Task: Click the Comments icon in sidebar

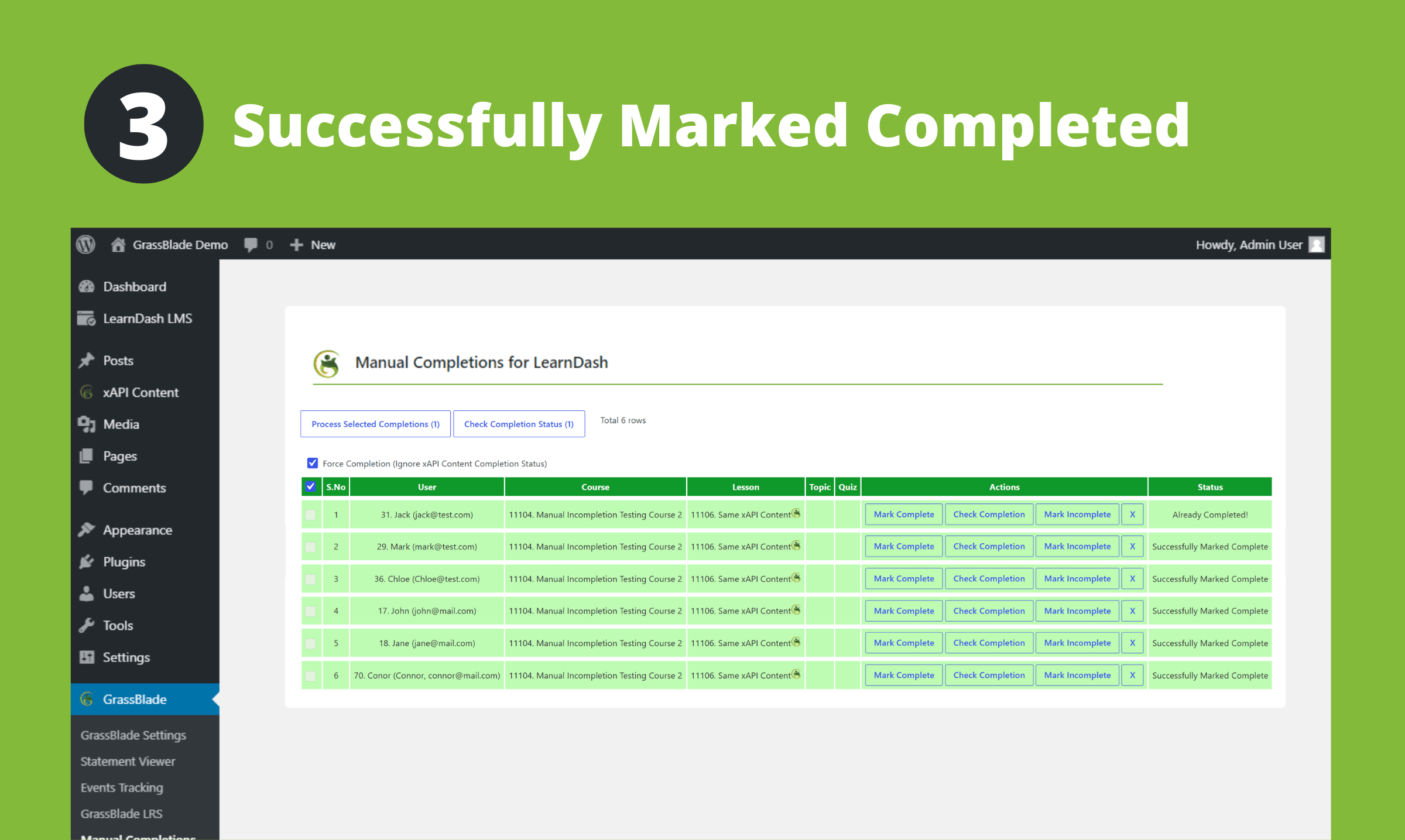Action: (87, 488)
